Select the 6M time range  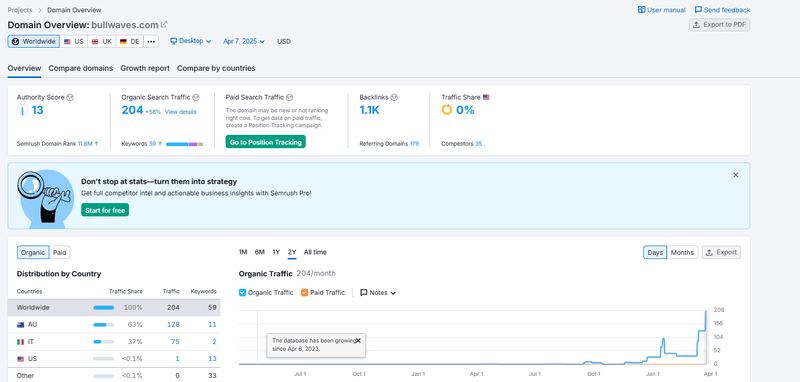260,252
